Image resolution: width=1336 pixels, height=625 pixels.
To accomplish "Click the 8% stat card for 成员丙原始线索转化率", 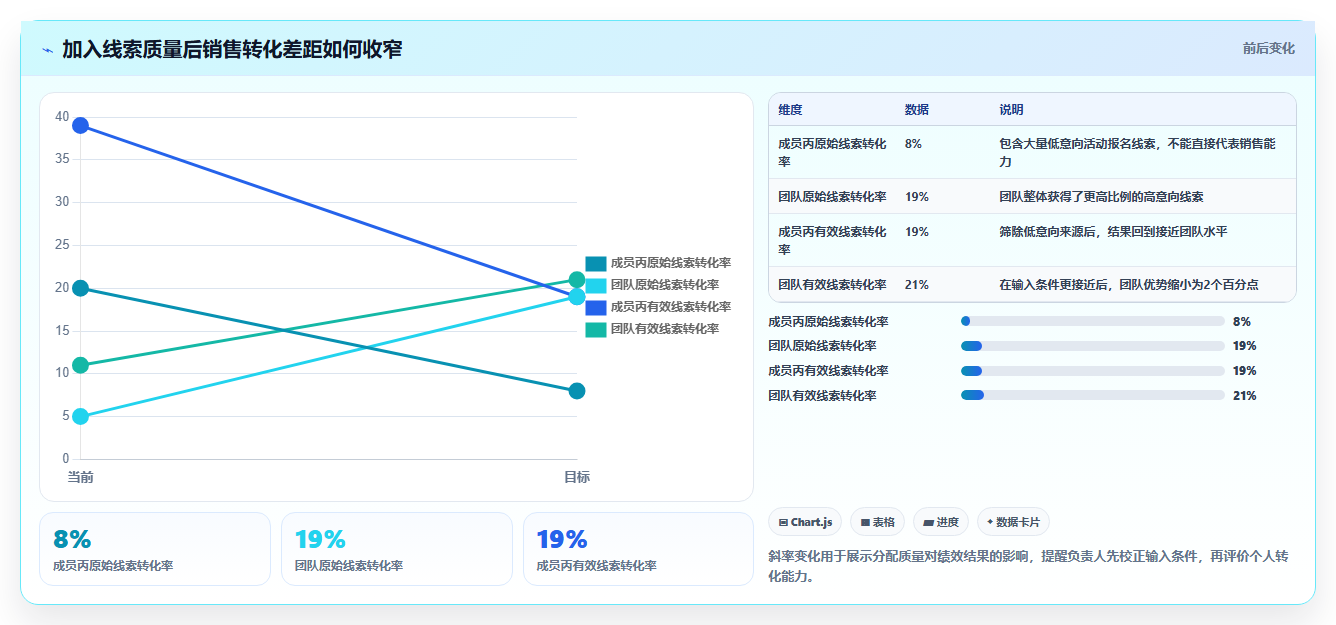I will click(x=155, y=549).
